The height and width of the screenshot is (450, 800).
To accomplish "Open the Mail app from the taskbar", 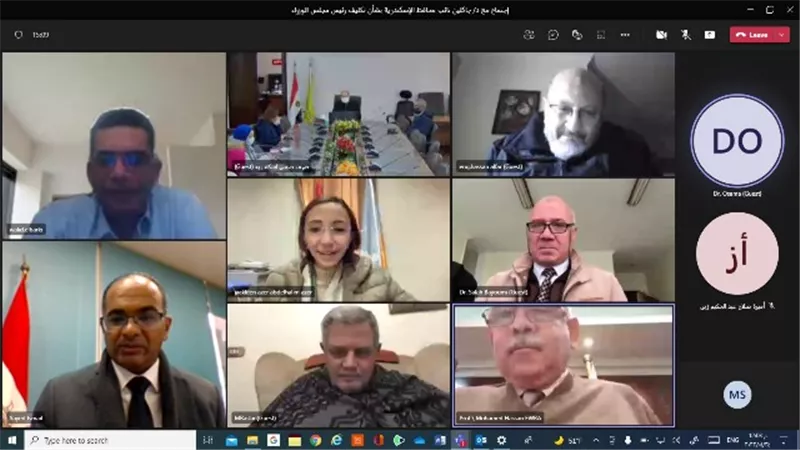I will pos(232,440).
